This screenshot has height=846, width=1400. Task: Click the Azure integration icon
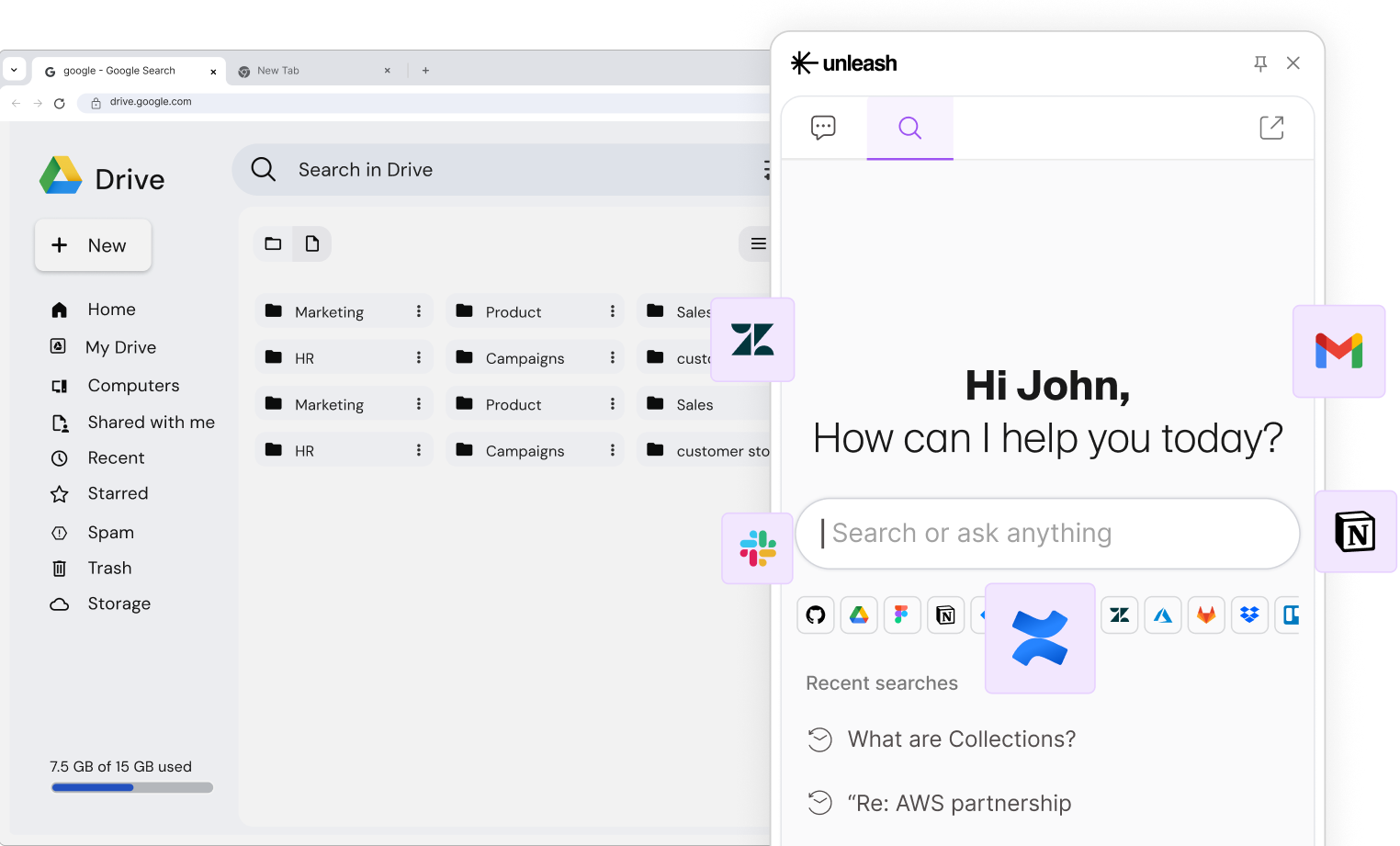(1163, 615)
